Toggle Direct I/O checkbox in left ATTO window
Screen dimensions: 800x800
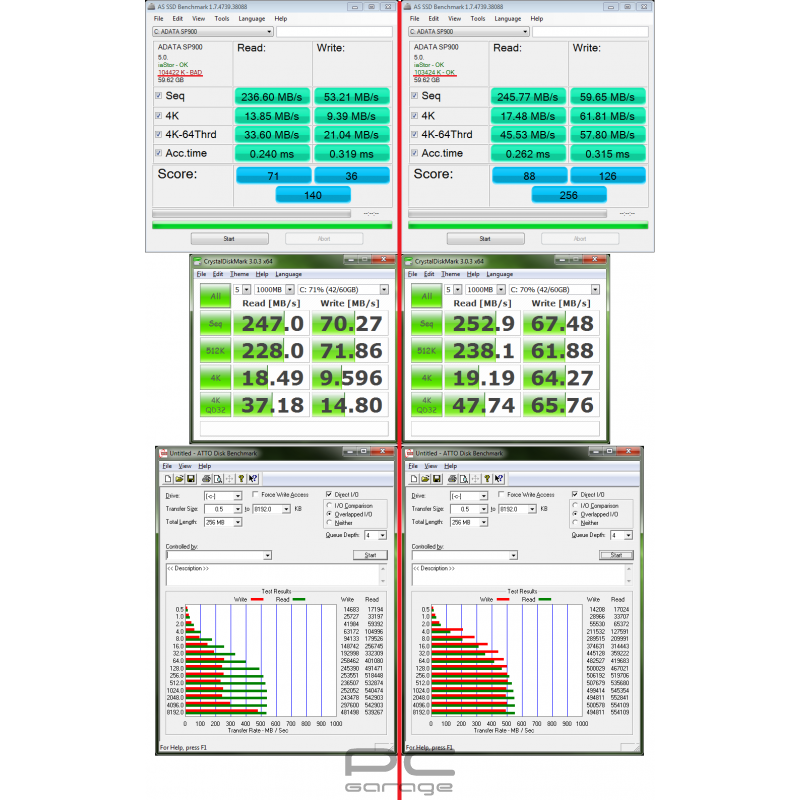(x=329, y=494)
